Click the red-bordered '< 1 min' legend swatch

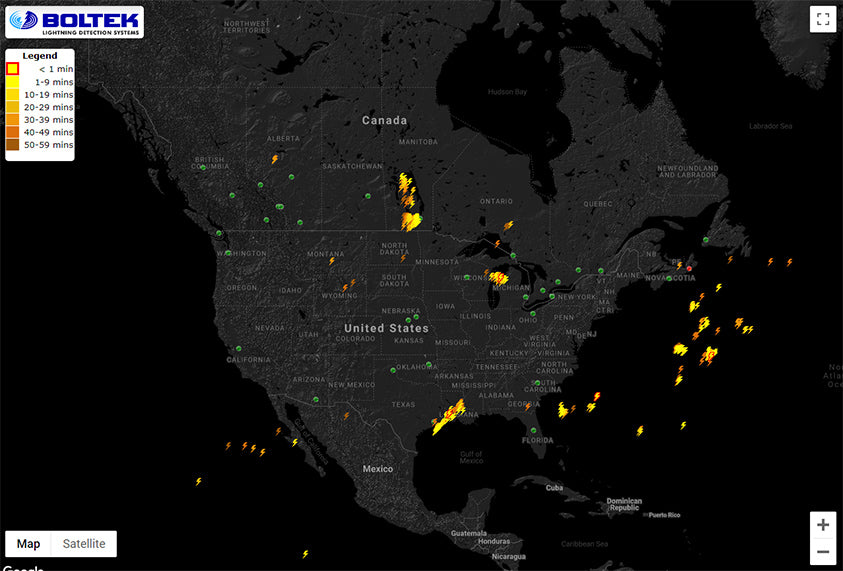tap(12, 69)
